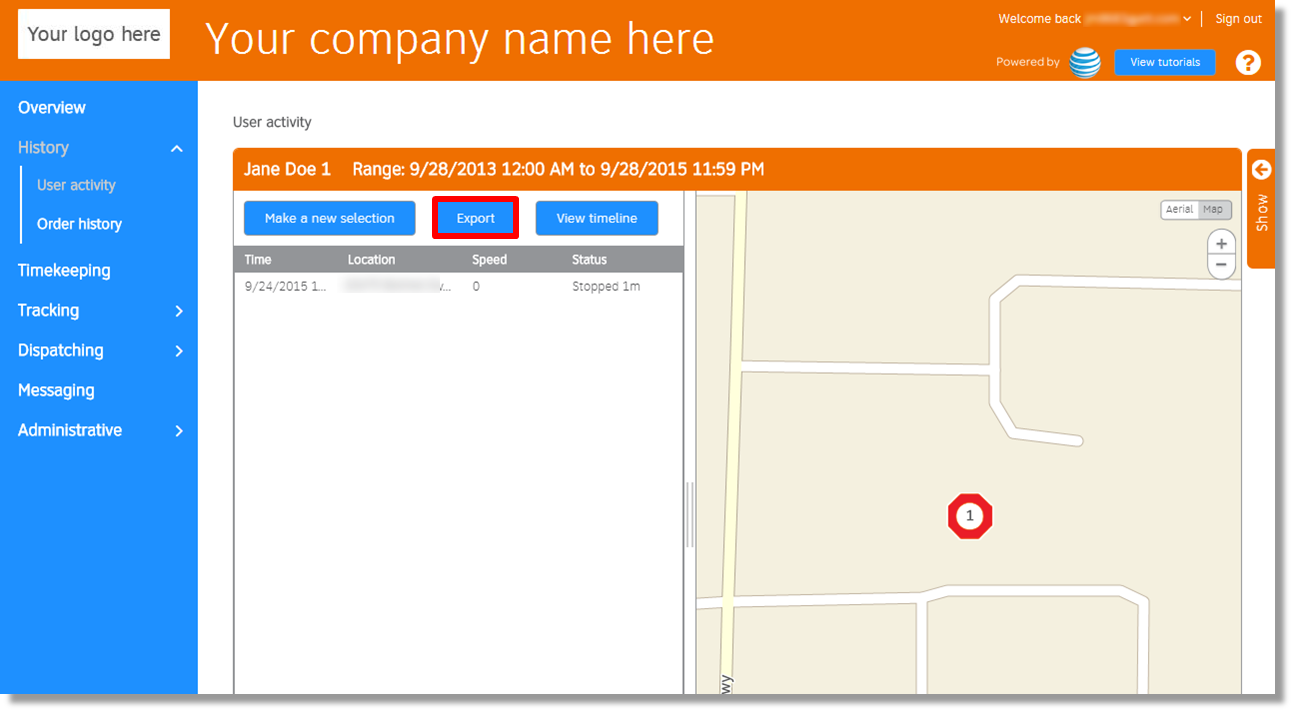Select the Messaging section icon
1293x712 pixels.
55,390
